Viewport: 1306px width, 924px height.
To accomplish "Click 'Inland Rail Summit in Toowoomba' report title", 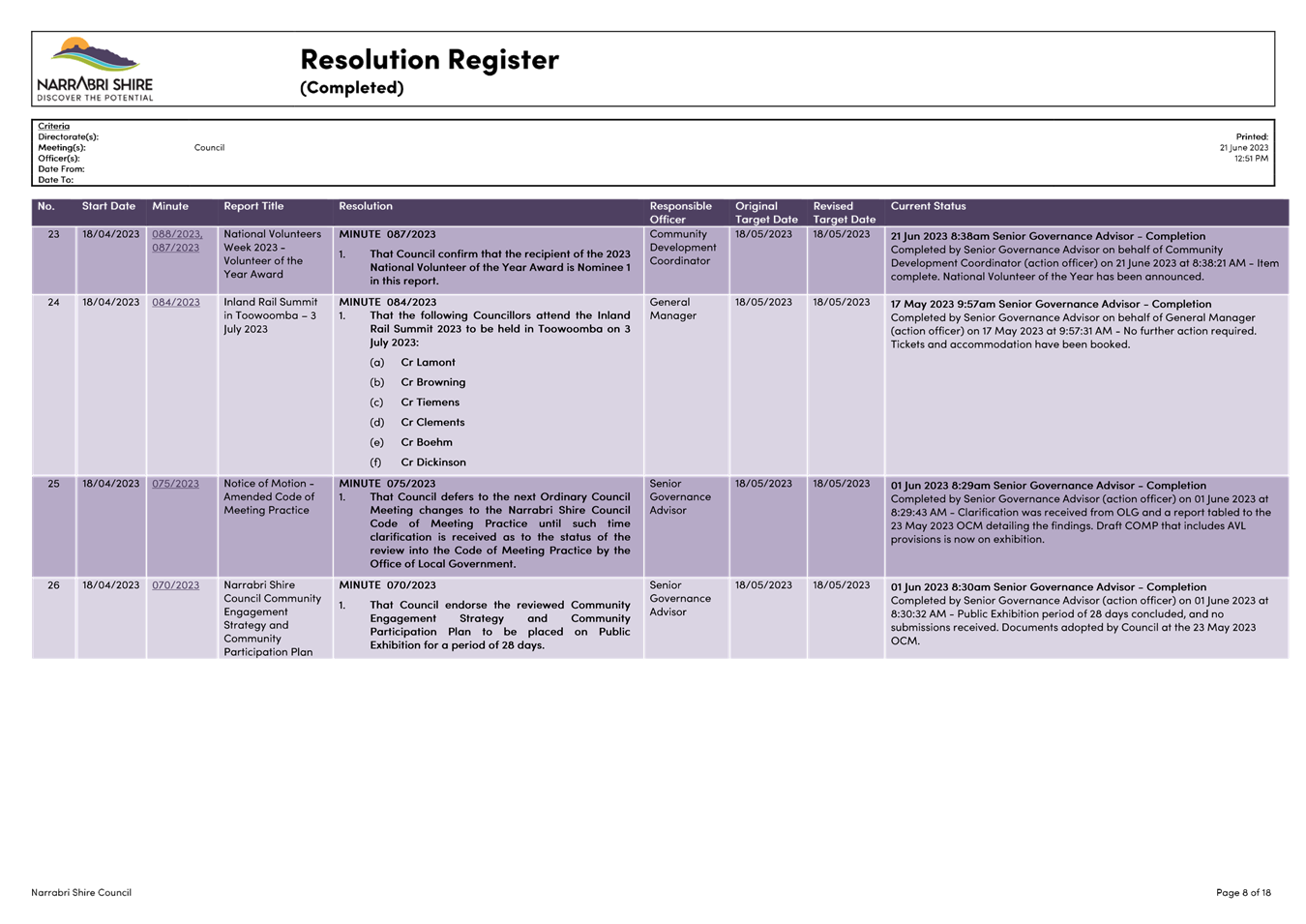I will (x=271, y=315).
